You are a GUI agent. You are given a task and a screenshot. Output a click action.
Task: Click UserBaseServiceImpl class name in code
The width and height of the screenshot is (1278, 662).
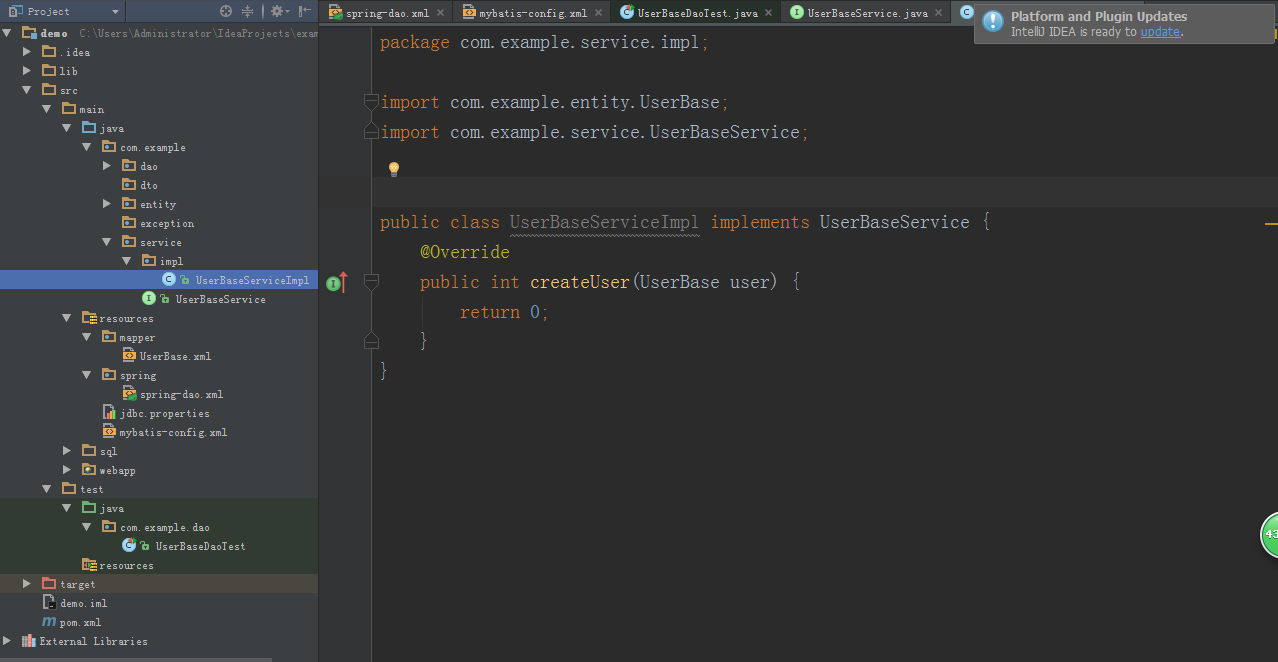[605, 223]
